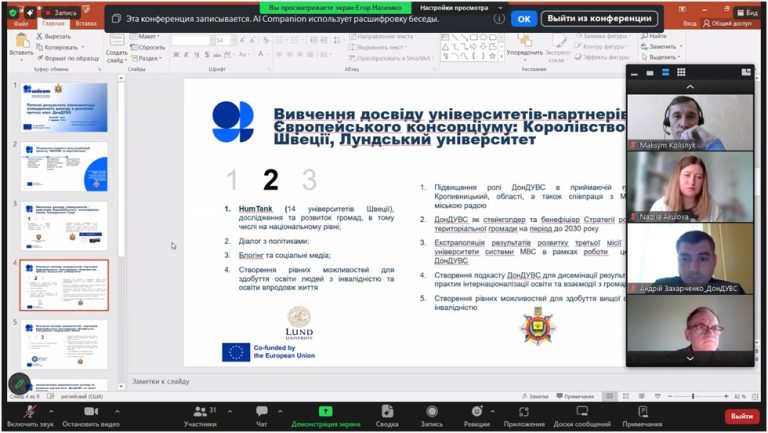Select slide 1 thumbnail

point(64,107)
